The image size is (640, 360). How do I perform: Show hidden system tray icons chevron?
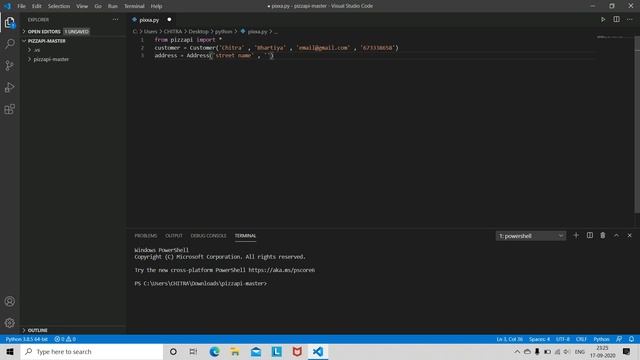click(517, 351)
